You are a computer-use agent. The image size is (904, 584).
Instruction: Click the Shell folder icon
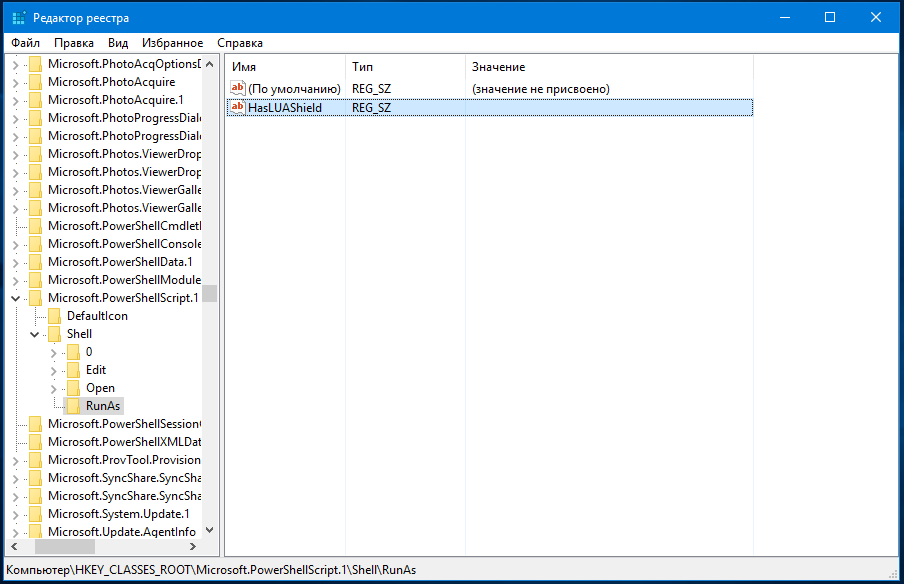pos(54,334)
